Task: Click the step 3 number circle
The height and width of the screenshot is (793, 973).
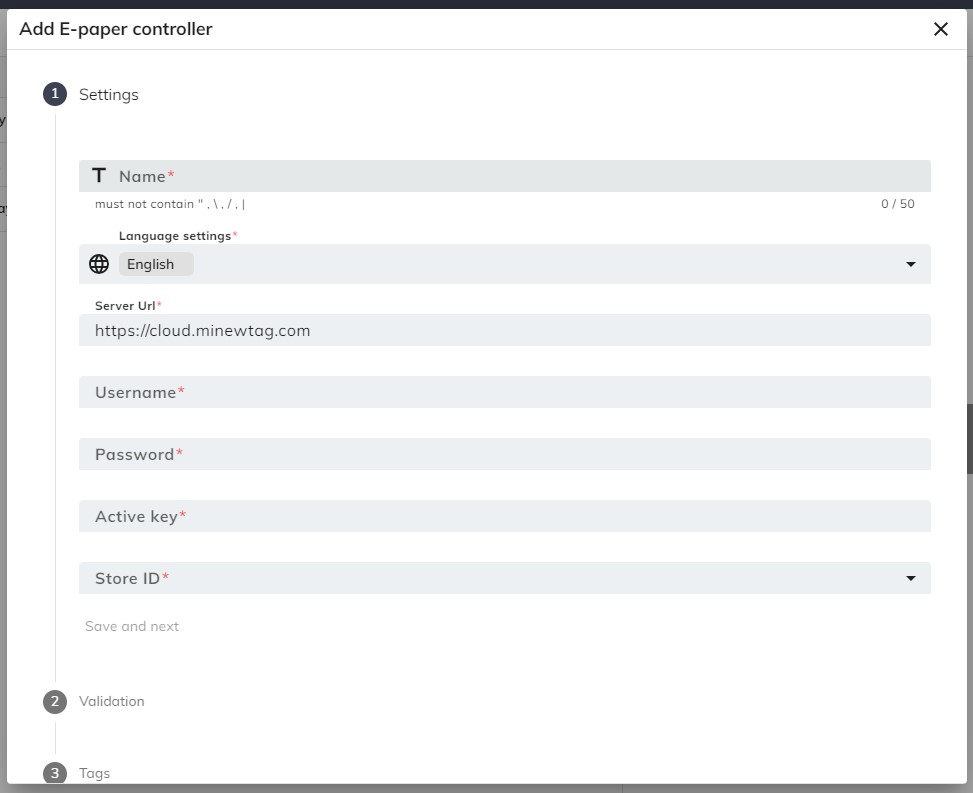Action: point(55,773)
